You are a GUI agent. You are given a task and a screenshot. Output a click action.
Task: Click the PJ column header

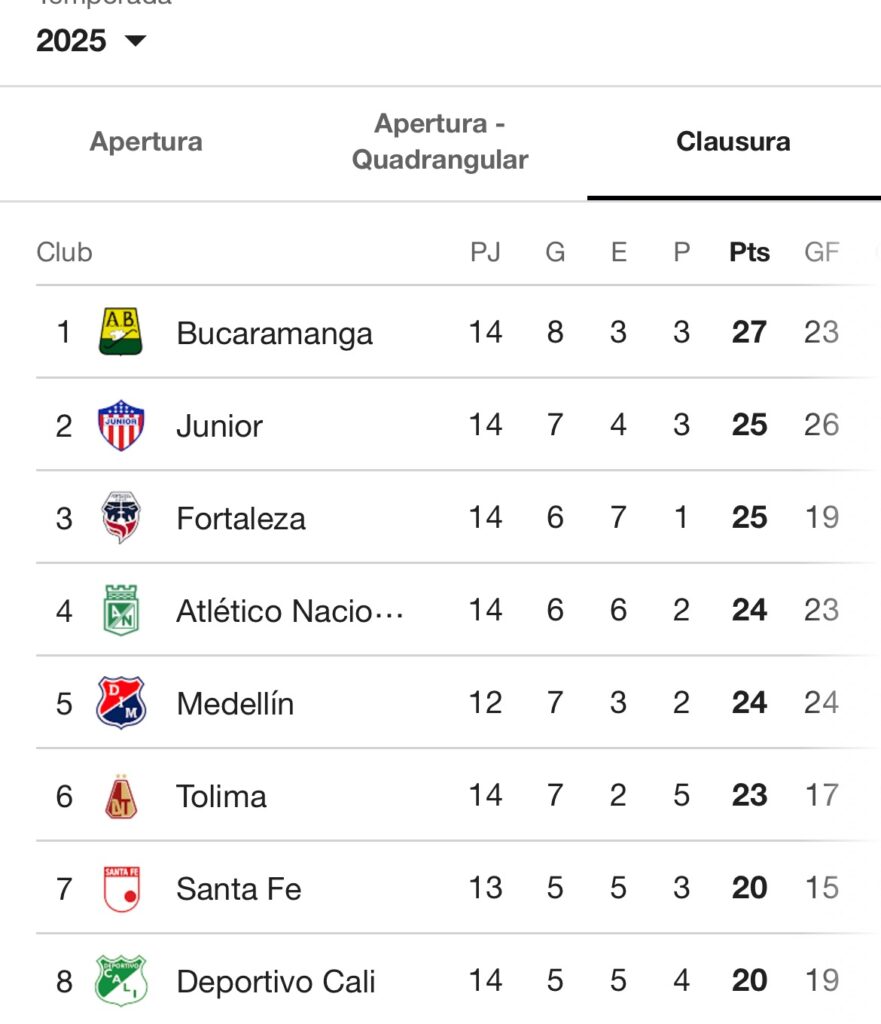[x=485, y=252]
